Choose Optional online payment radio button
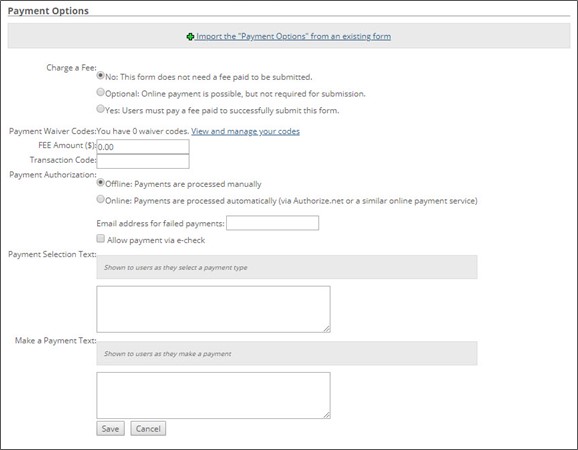Image resolution: width=578 pixels, height=450 pixels. coord(100,92)
